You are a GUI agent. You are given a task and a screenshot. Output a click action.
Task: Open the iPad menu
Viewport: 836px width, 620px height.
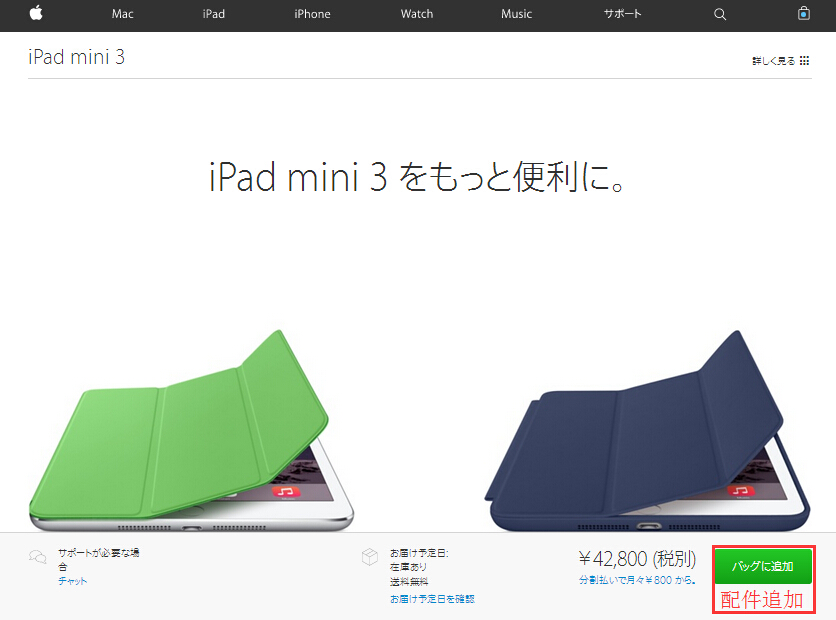213,14
